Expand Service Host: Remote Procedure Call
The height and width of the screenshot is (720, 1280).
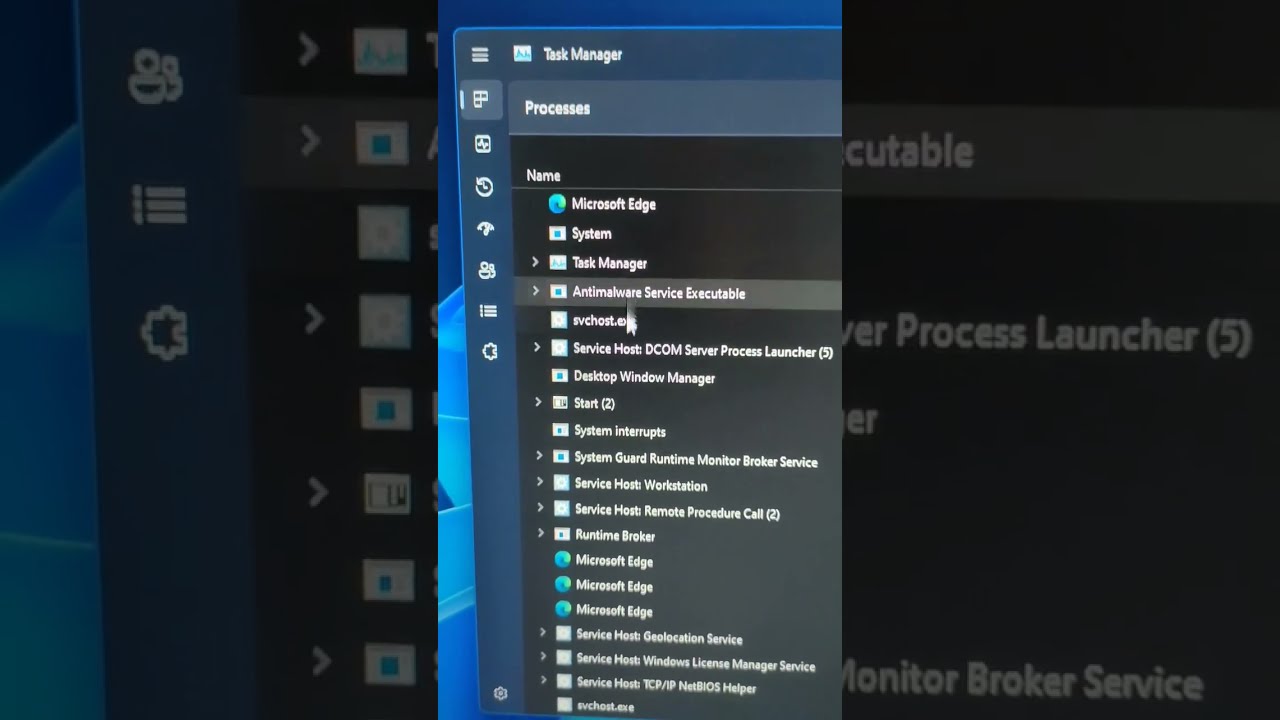pos(540,508)
